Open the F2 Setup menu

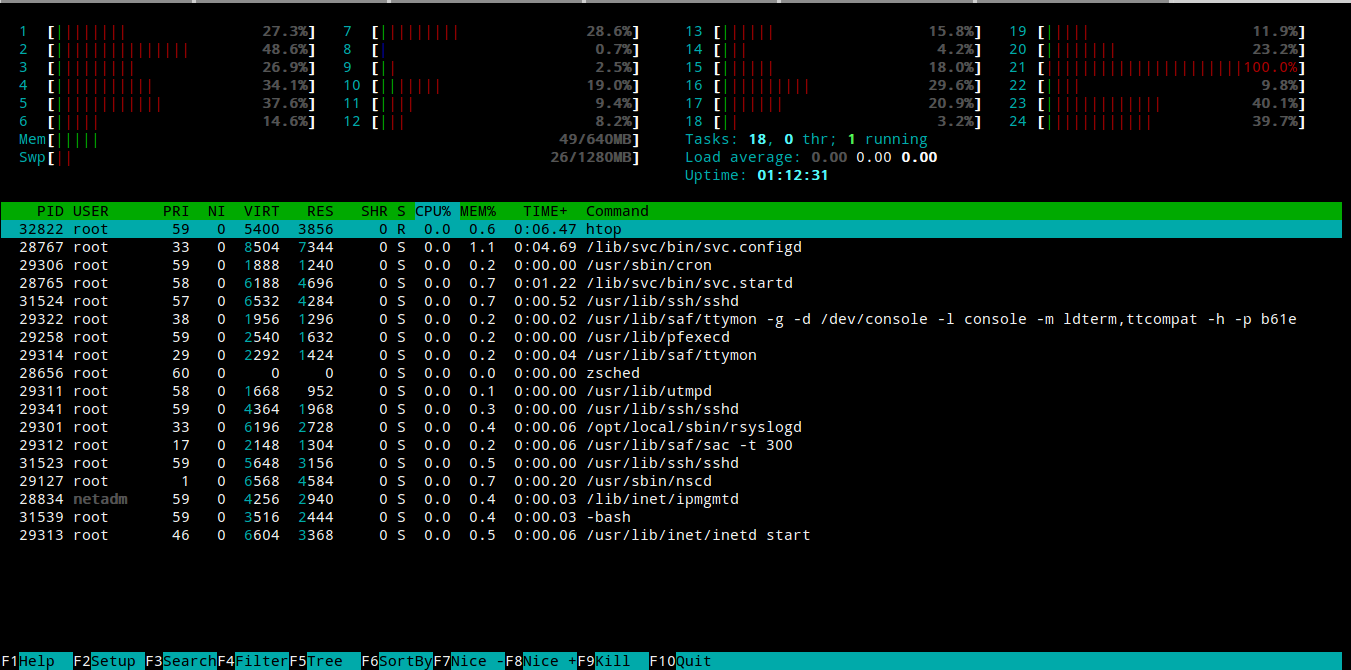point(112,661)
